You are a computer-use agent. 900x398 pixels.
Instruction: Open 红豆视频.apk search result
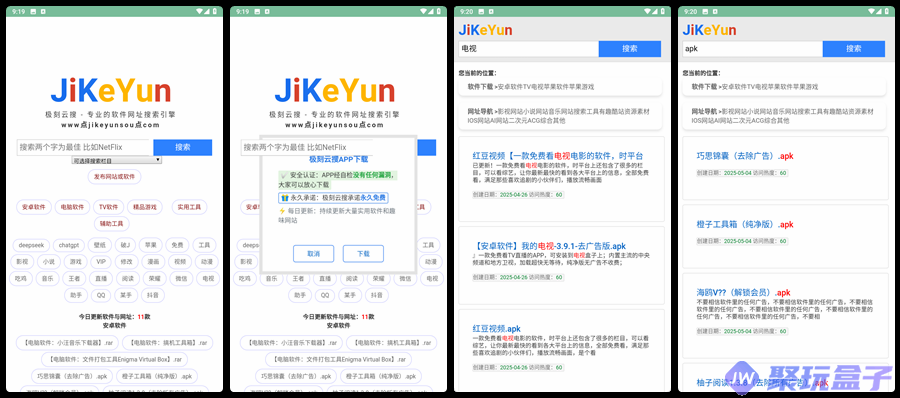496,329
